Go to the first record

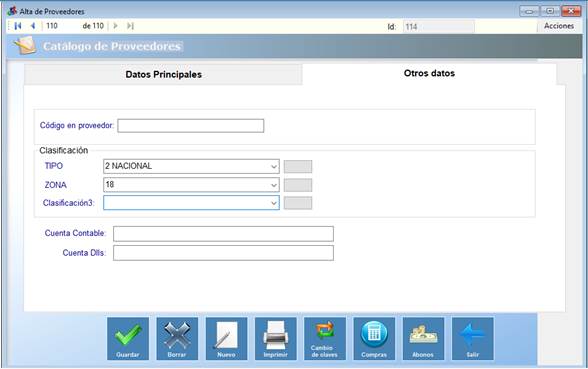click(18, 26)
